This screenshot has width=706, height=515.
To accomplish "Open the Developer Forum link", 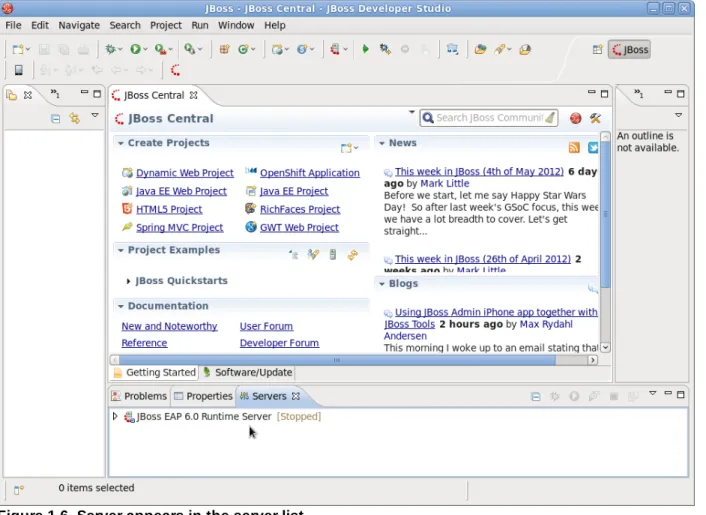I will pyautogui.click(x=279, y=343).
